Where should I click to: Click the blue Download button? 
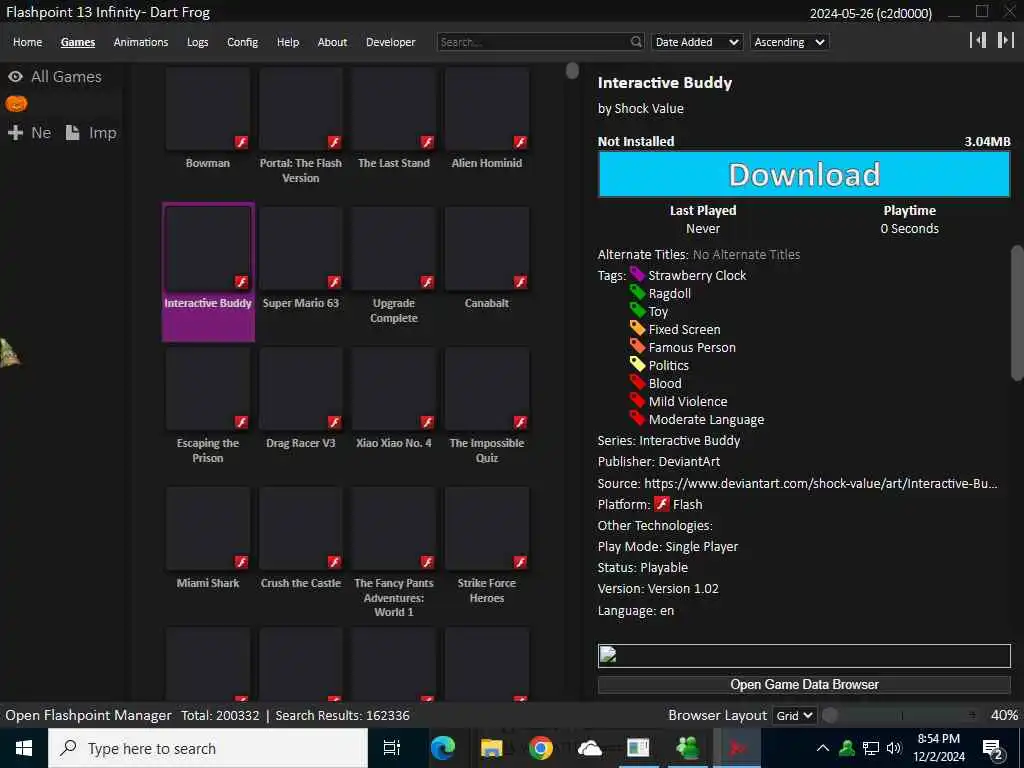804,175
